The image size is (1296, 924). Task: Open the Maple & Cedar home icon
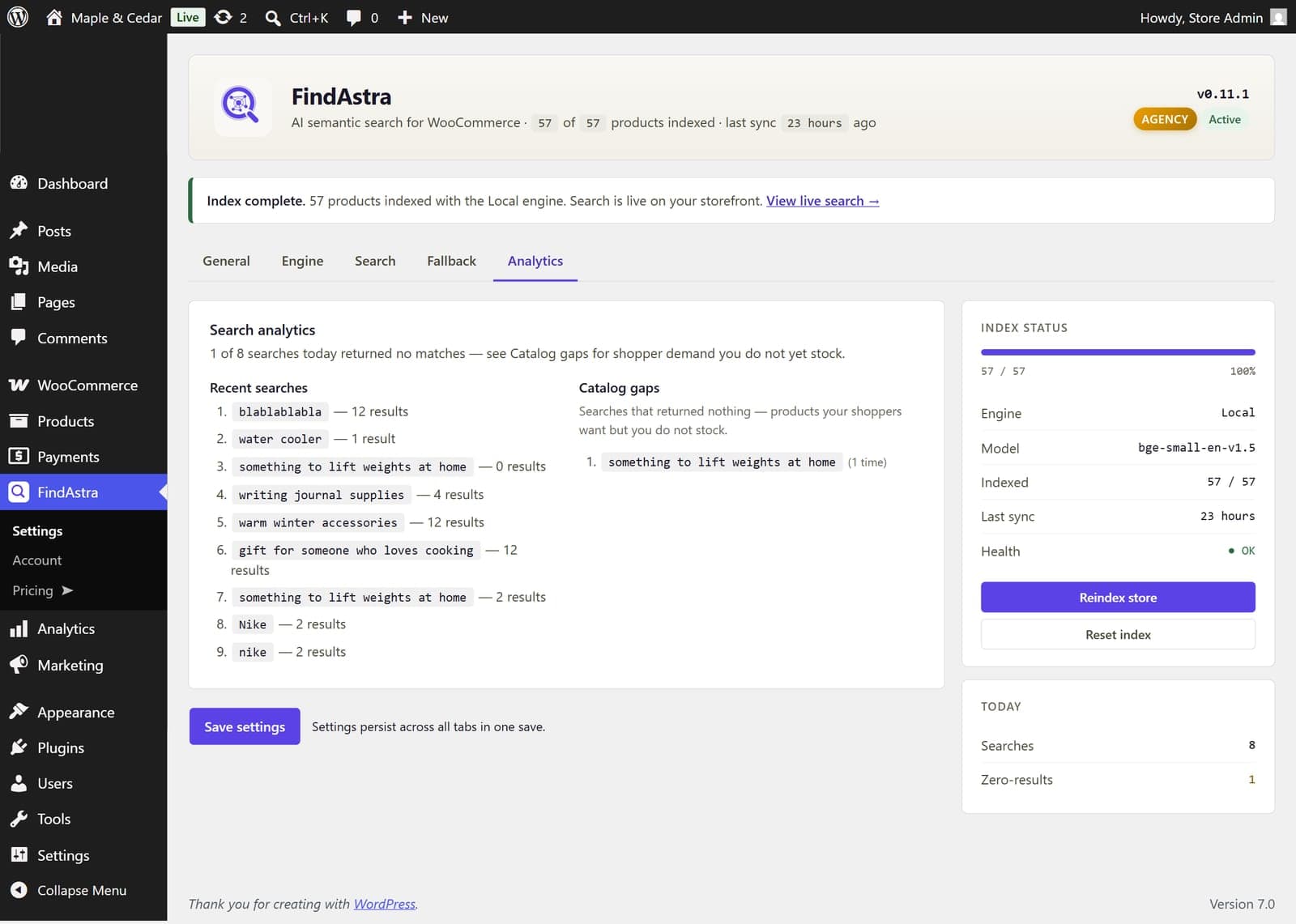click(54, 17)
